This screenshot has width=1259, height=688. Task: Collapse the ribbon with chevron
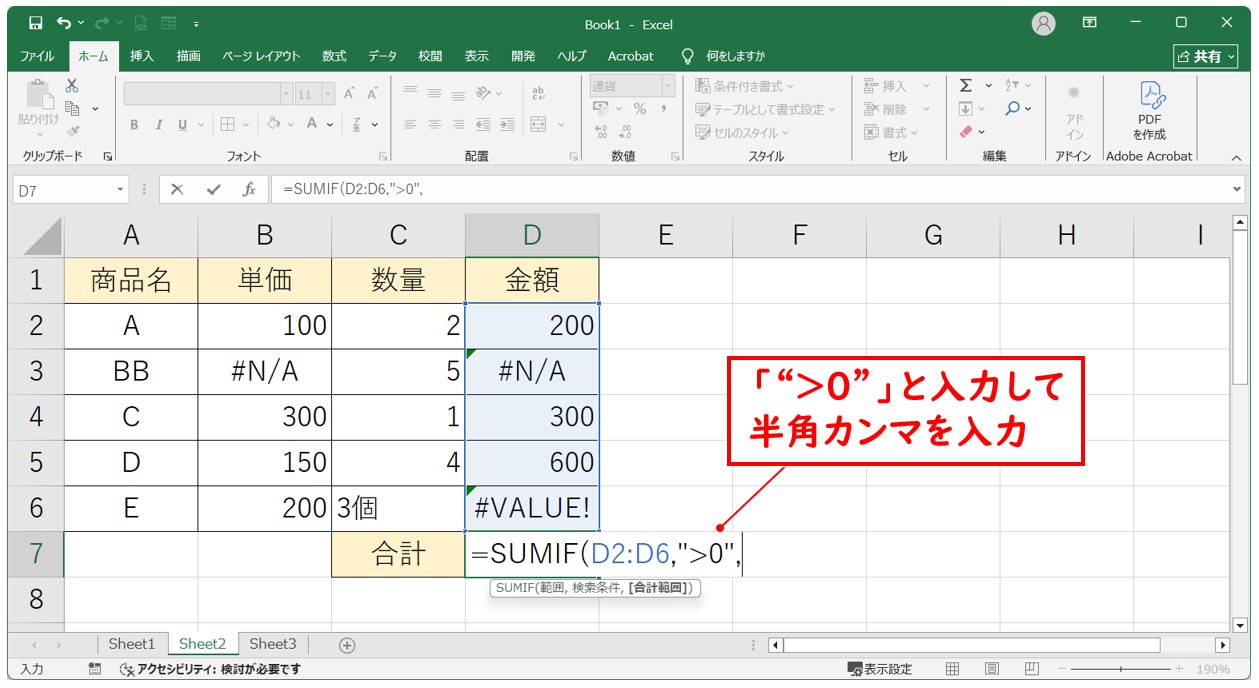click(x=1236, y=157)
